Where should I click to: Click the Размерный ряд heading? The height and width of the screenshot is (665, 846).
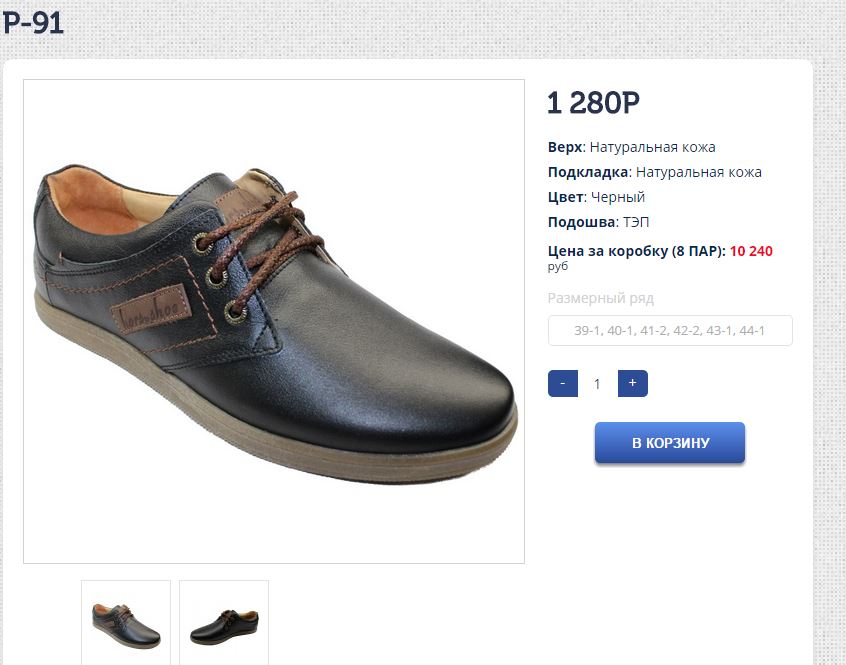click(601, 298)
